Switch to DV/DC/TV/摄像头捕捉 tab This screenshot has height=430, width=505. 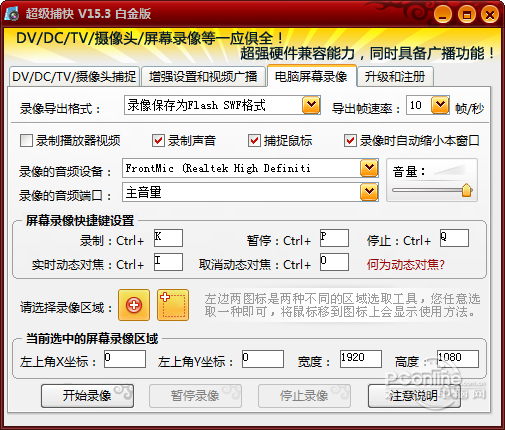click(x=74, y=77)
